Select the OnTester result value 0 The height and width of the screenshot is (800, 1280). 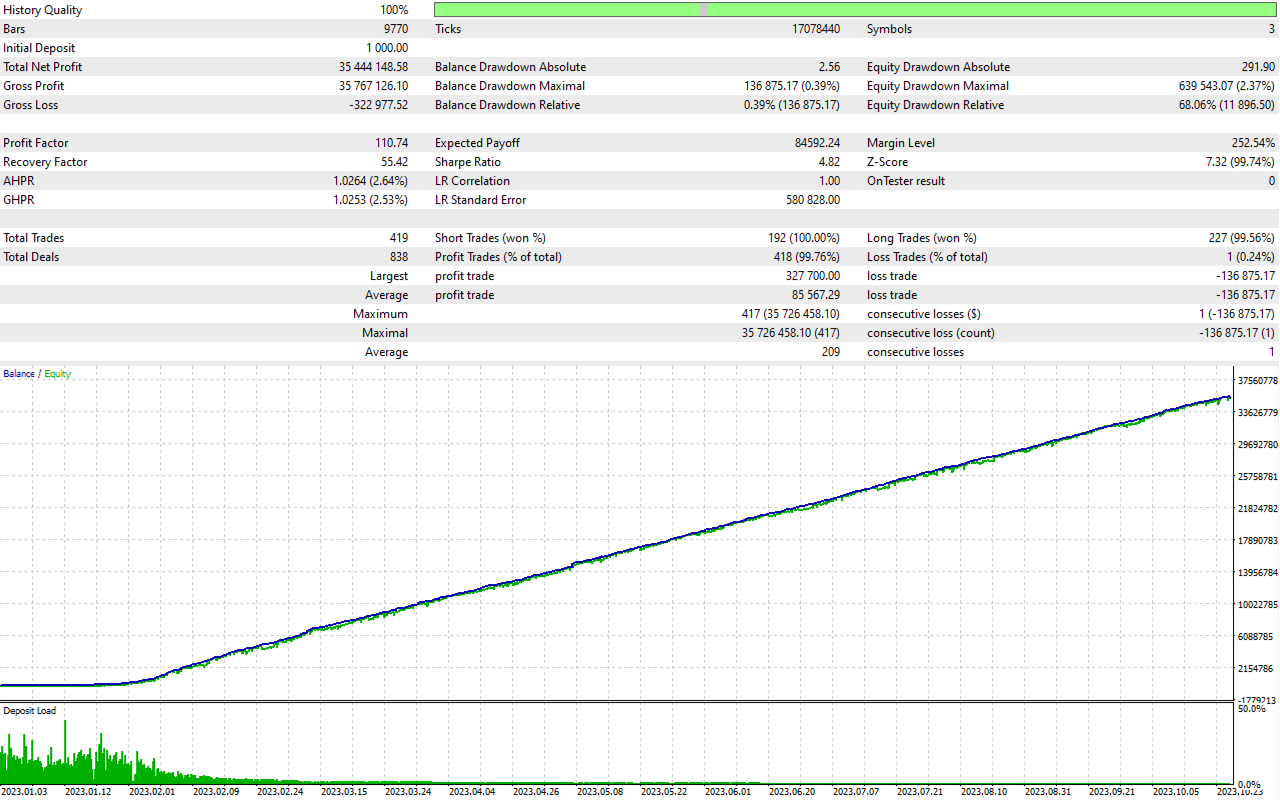click(x=1272, y=181)
